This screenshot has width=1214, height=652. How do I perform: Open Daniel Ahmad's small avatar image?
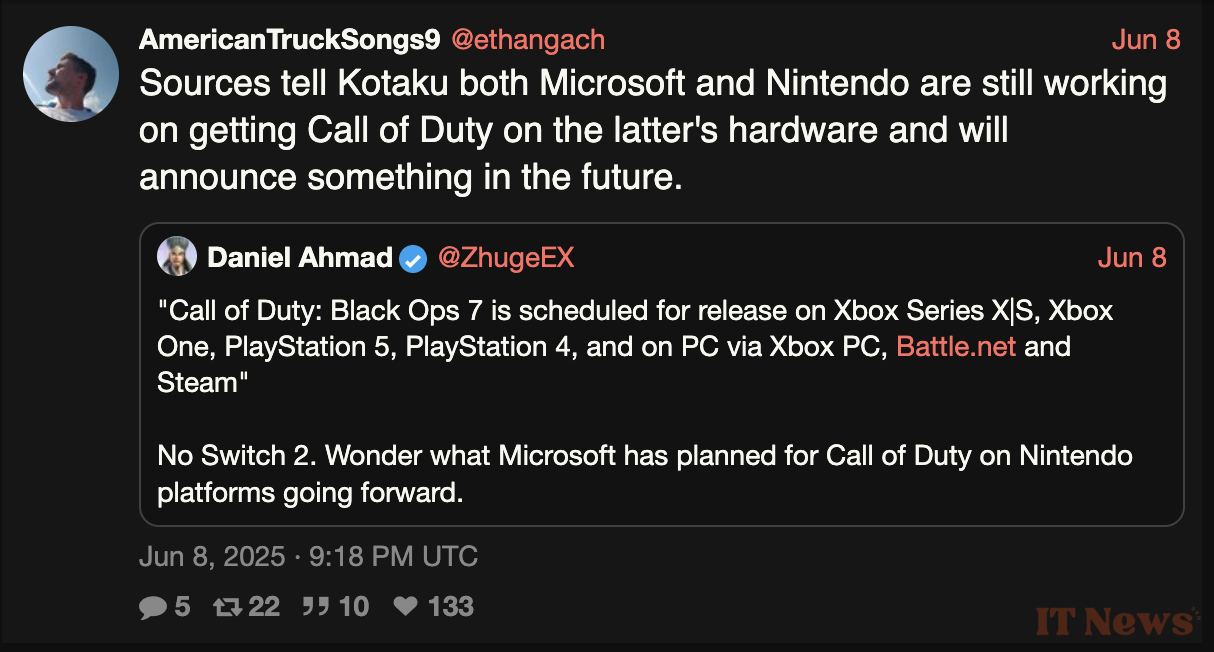(x=177, y=257)
